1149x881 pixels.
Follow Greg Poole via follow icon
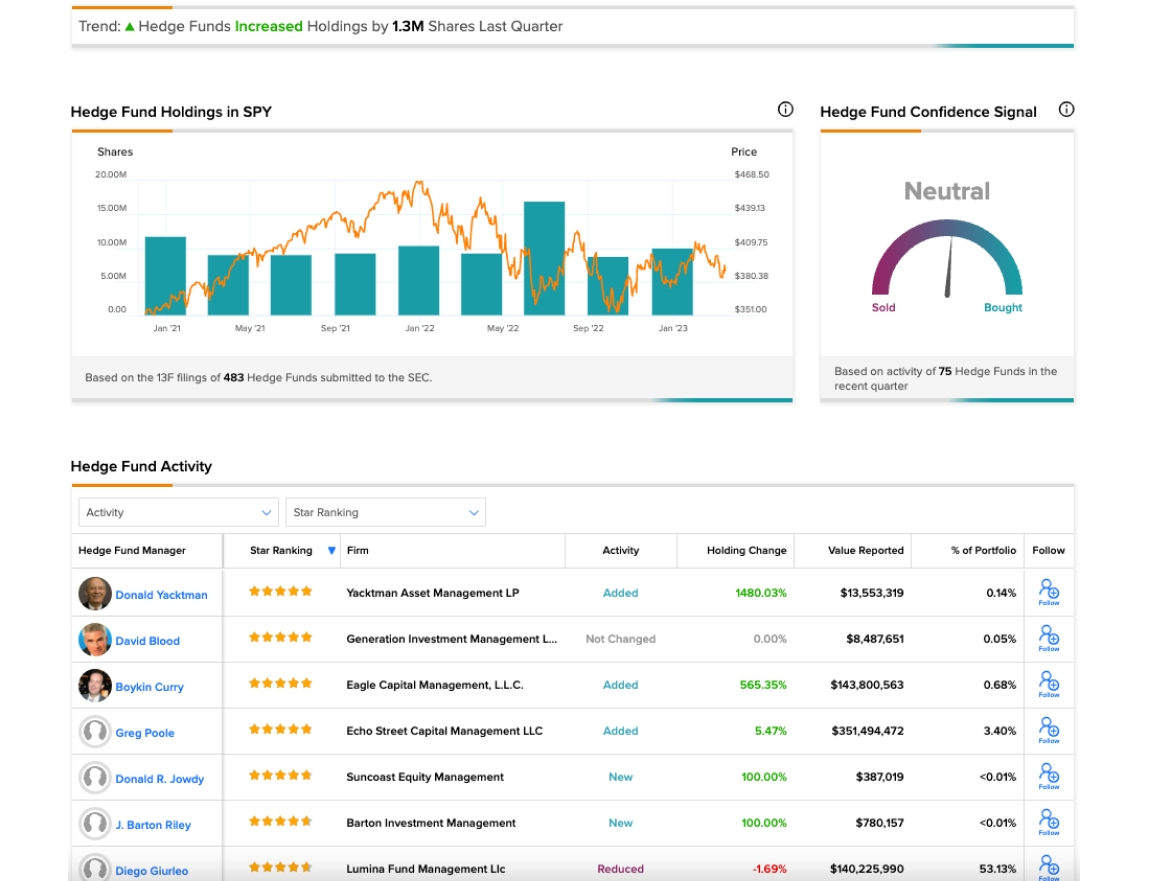[x=1049, y=731]
